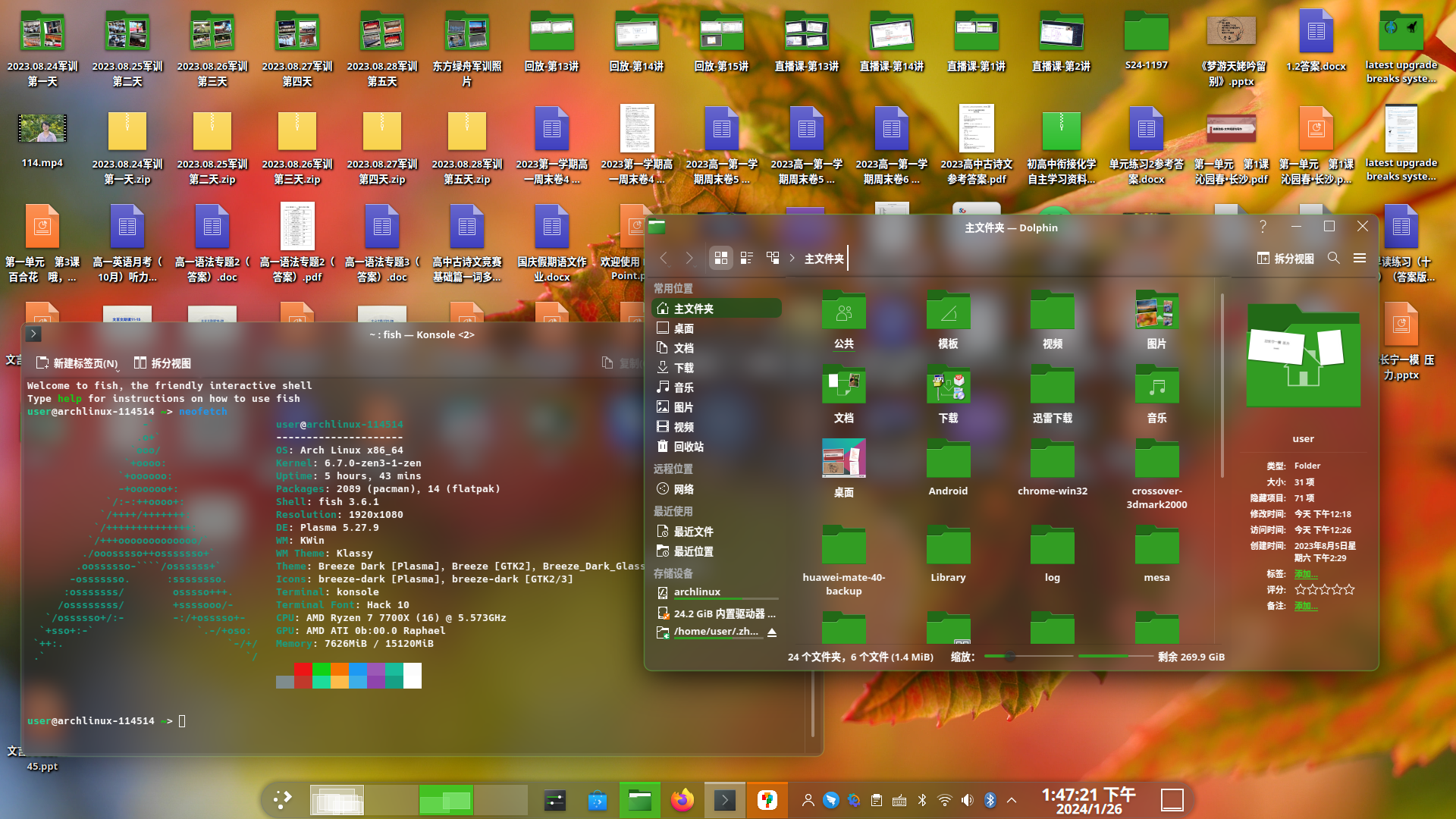This screenshot has height=819, width=1456.
Task: Switch Dolphin to compact view mode
Action: point(747,259)
